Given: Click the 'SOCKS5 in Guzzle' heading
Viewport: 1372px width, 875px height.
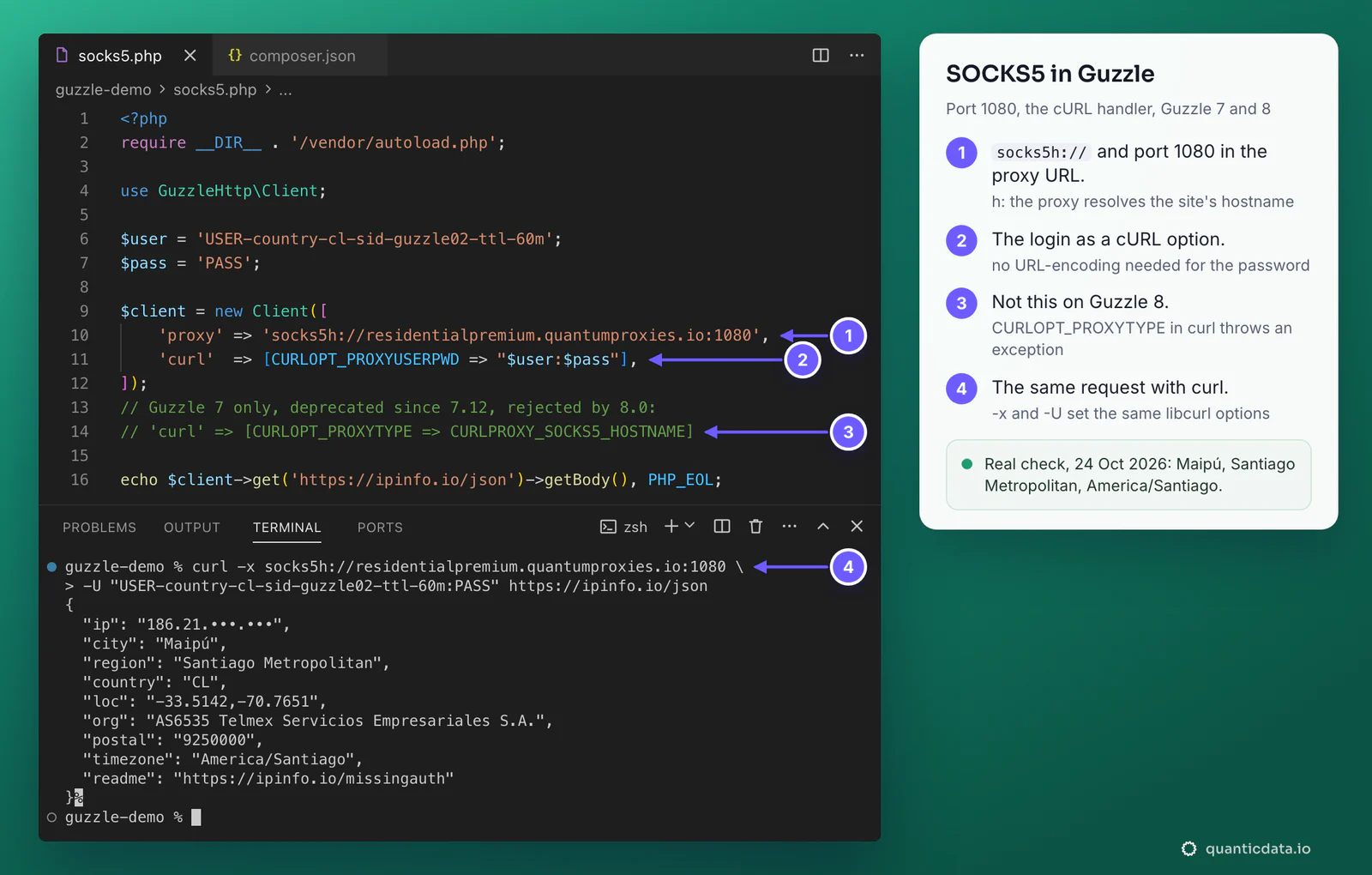Looking at the screenshot, I should point(1050,74).
